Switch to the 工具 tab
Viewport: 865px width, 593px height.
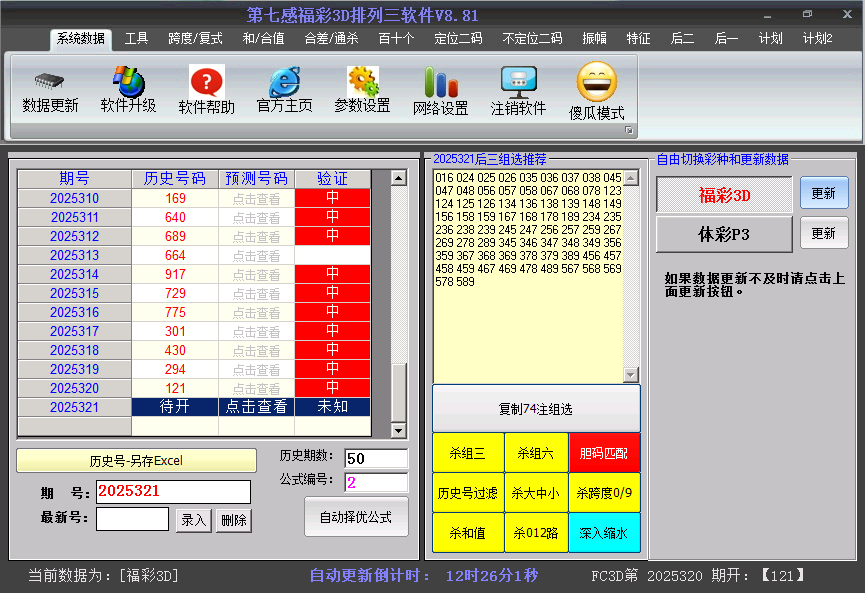pos(137,39)
